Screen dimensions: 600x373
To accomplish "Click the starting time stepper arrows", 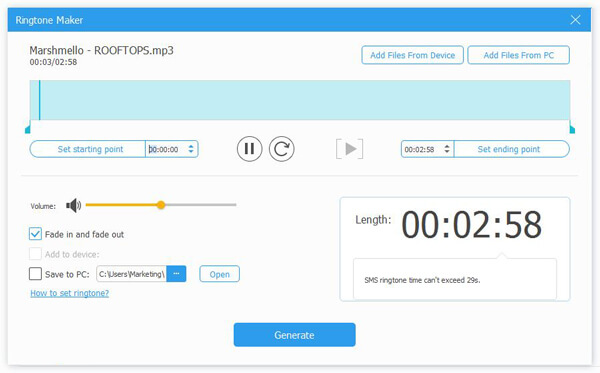I will point(191,149).
